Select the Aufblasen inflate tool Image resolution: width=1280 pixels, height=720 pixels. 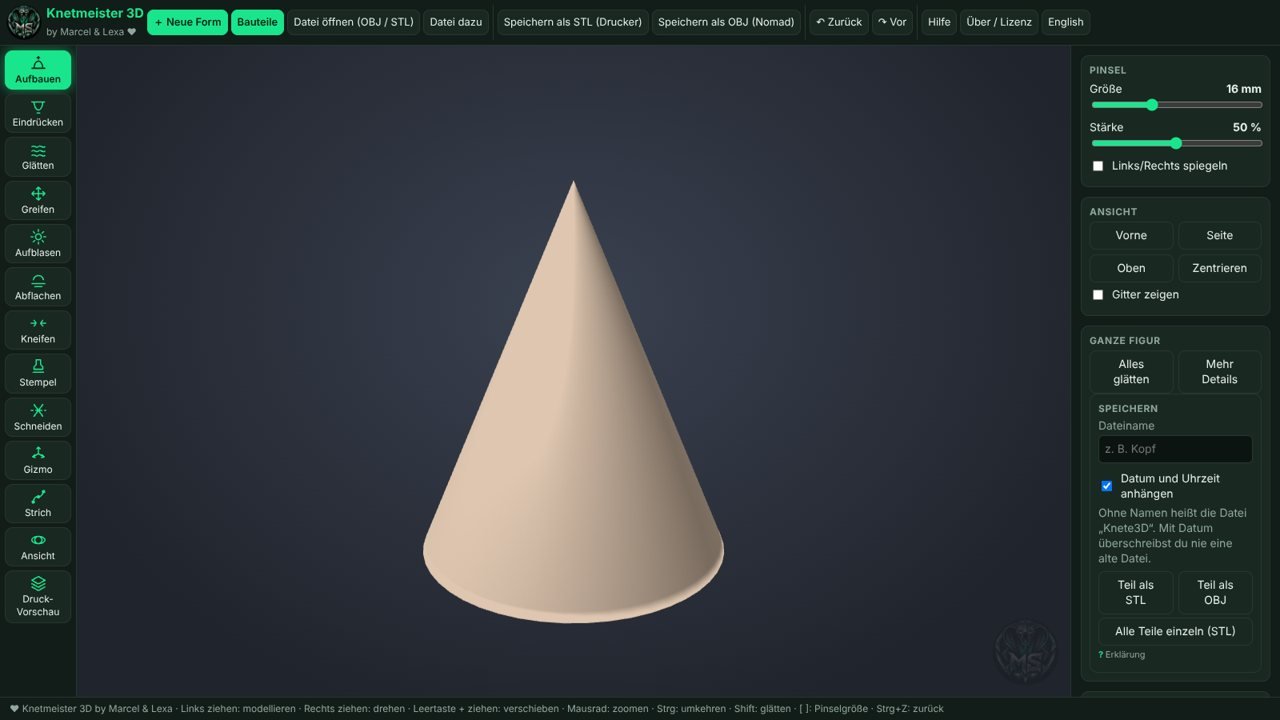pos(38,243)
